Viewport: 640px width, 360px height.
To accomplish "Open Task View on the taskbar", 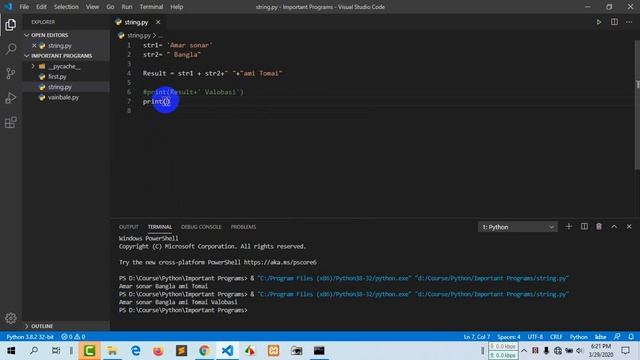I will pos(56,351).
